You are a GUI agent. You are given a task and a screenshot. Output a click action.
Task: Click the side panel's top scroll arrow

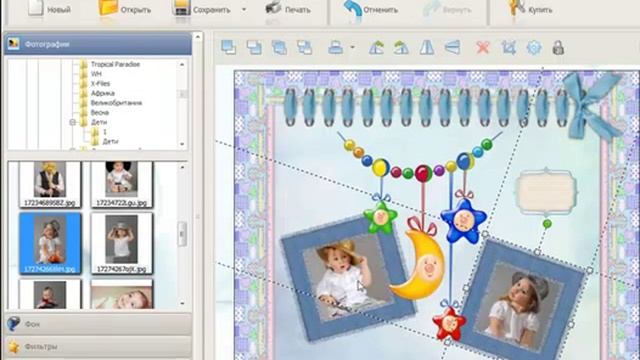[198, 37]
